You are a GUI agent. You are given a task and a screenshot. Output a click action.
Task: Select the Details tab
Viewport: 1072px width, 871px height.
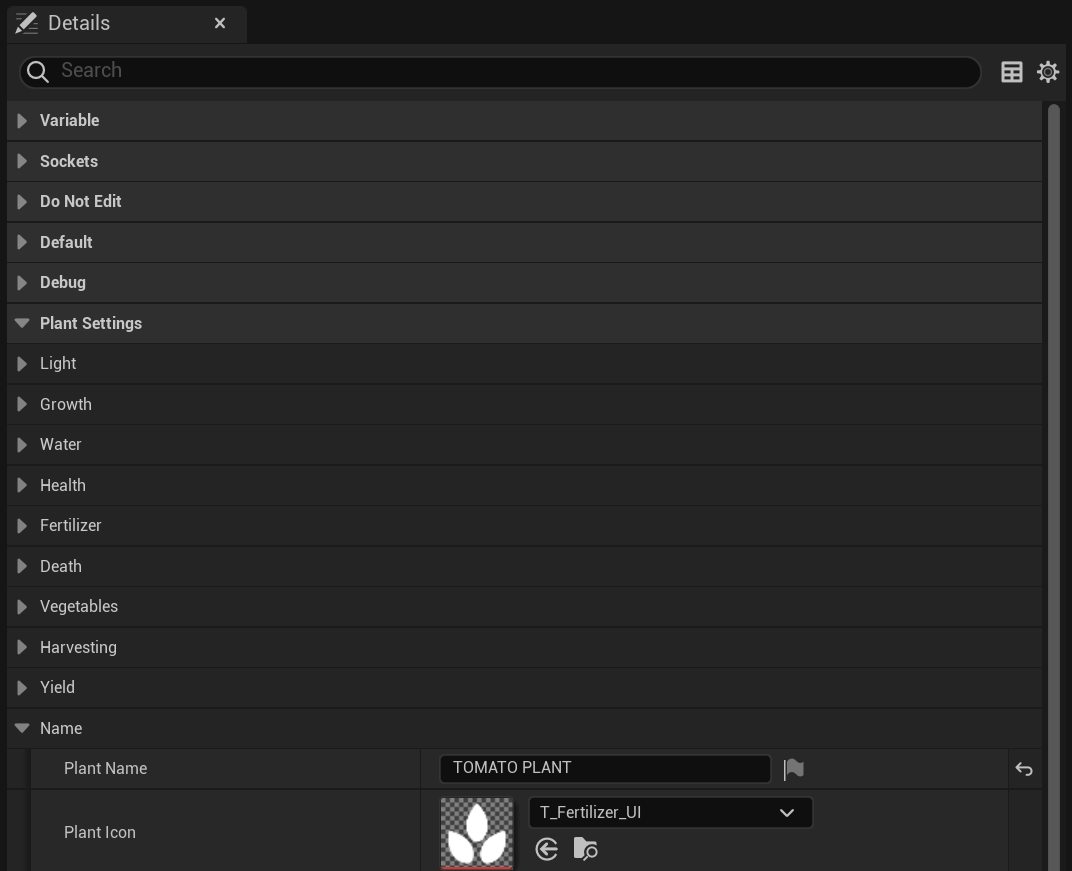pos(126,24)
